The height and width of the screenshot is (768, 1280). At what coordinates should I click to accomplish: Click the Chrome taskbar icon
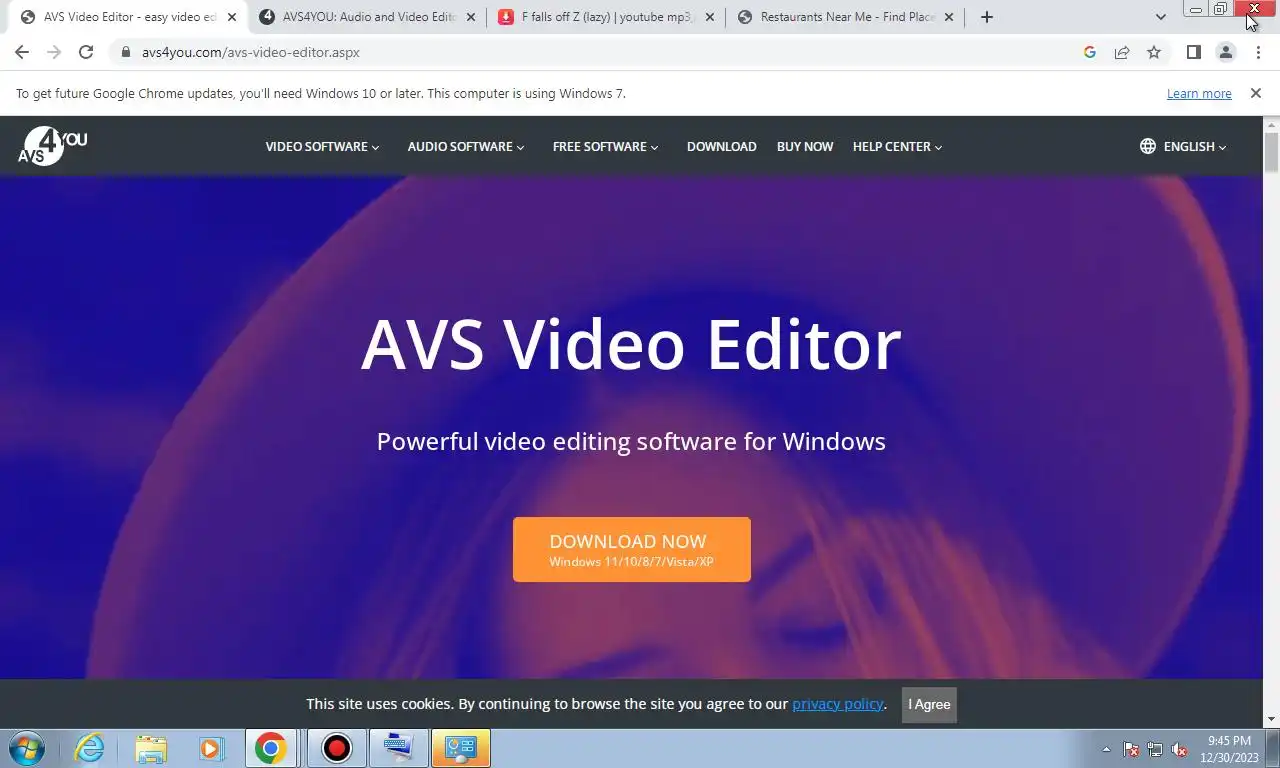point(271,748)
